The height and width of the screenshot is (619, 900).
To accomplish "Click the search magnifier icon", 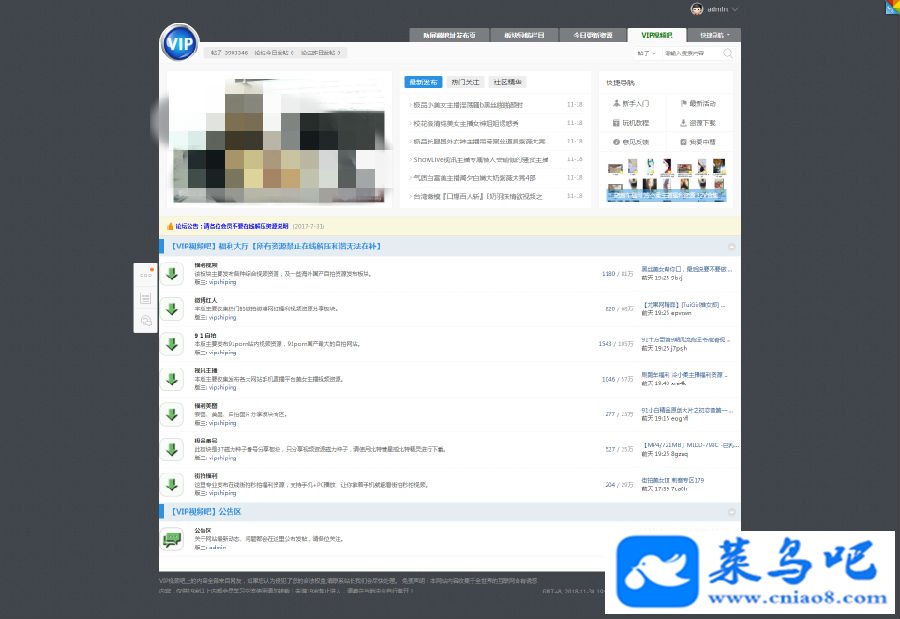I will coord(728,53).
